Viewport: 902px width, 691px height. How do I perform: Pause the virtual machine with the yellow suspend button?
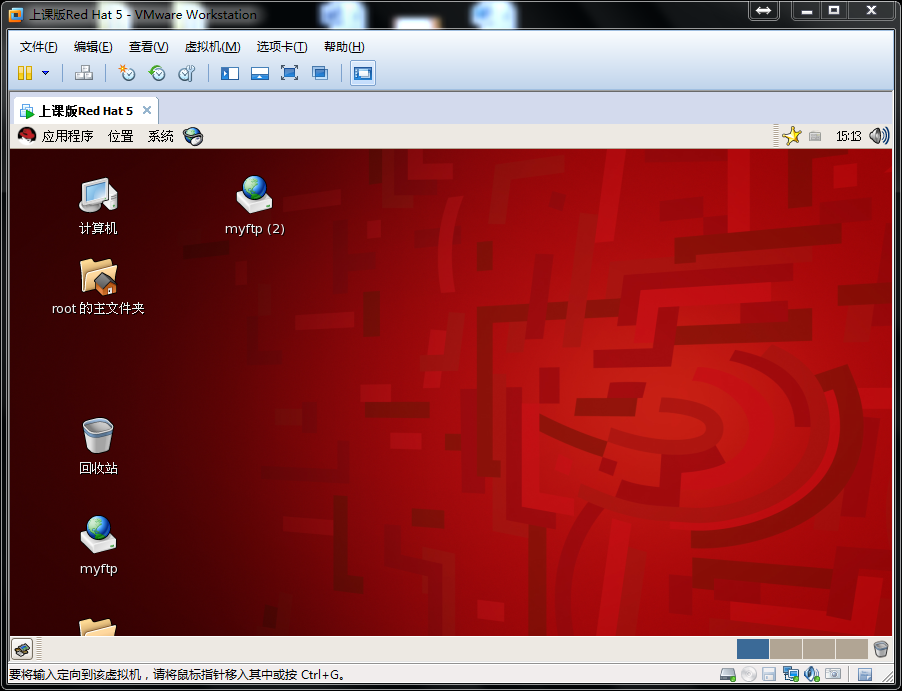(25, 73)
